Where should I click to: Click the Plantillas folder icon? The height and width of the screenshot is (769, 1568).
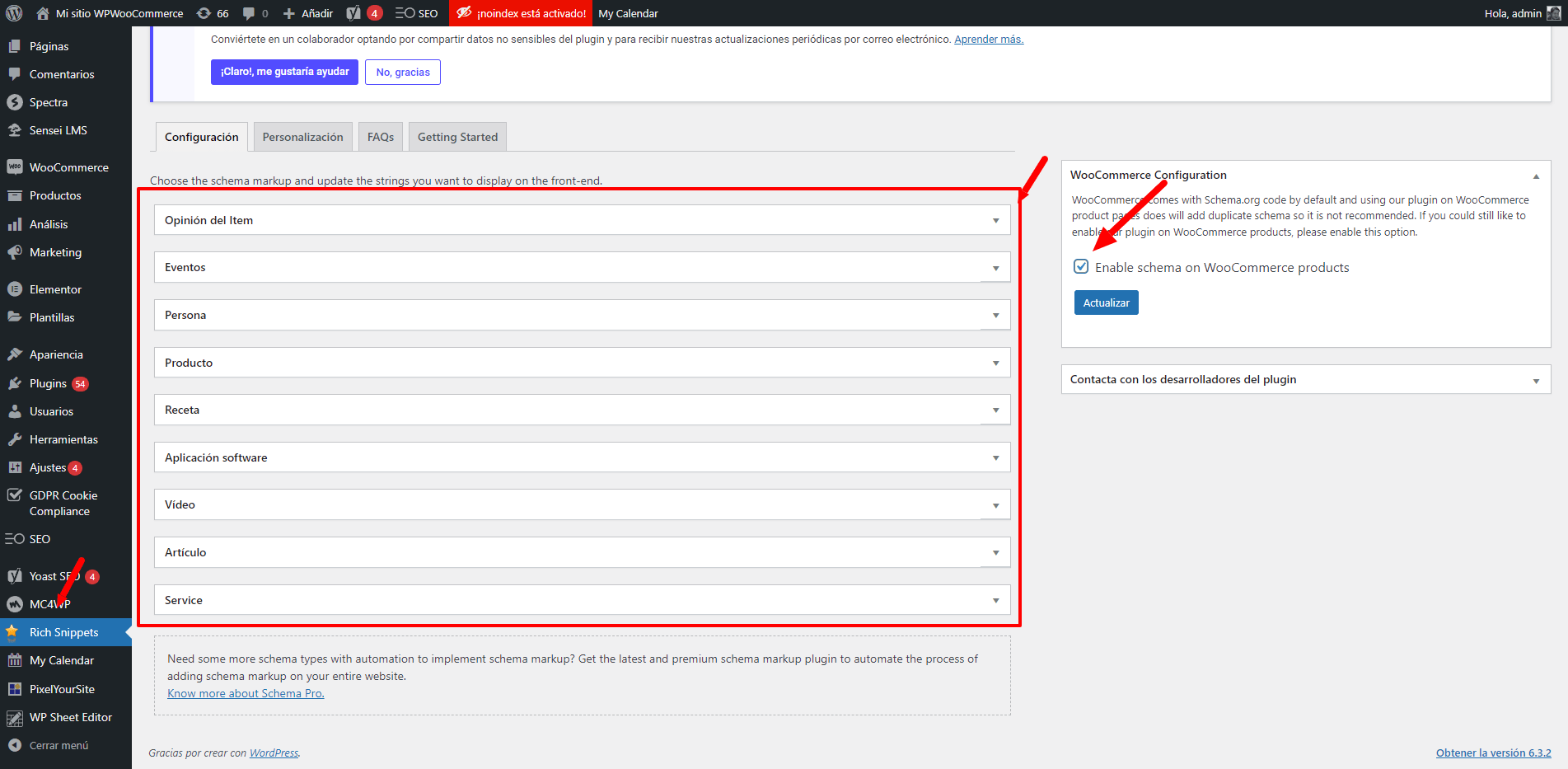tap(15, 317)
